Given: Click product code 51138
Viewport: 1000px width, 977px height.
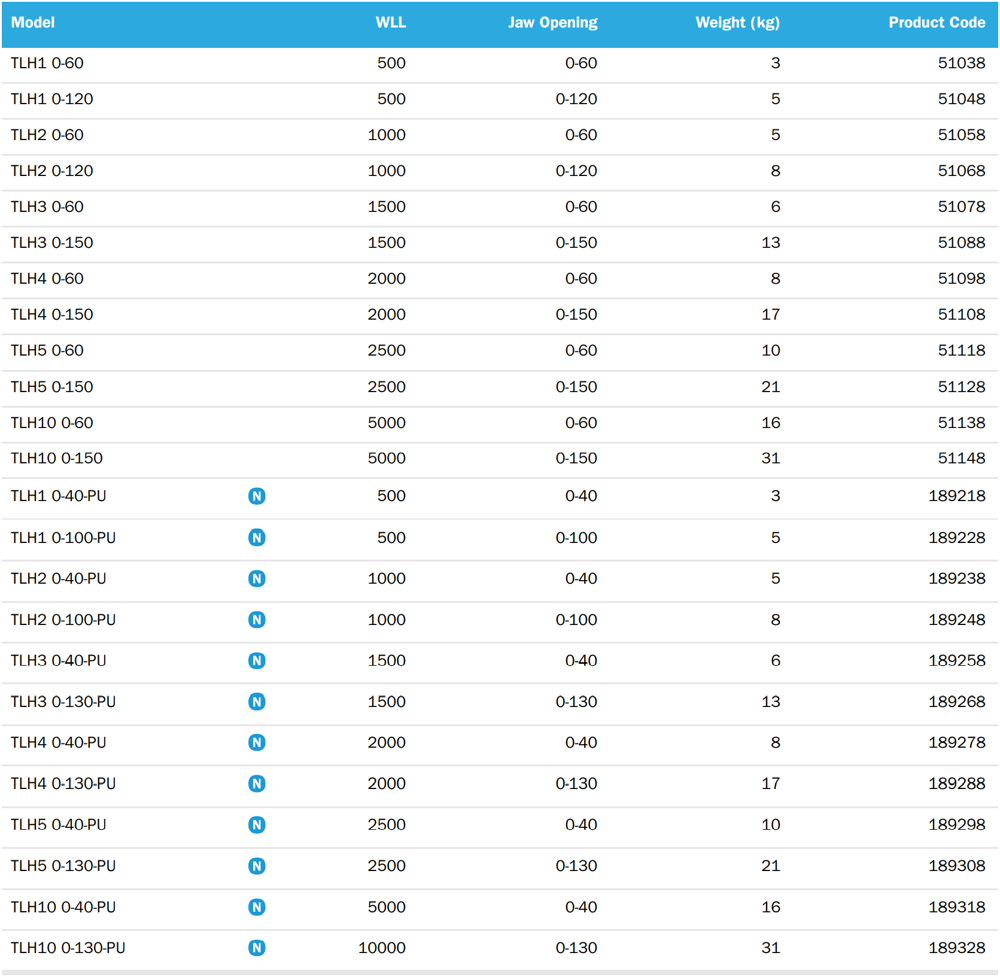Looking at the screenshot, I should [962, 423].
